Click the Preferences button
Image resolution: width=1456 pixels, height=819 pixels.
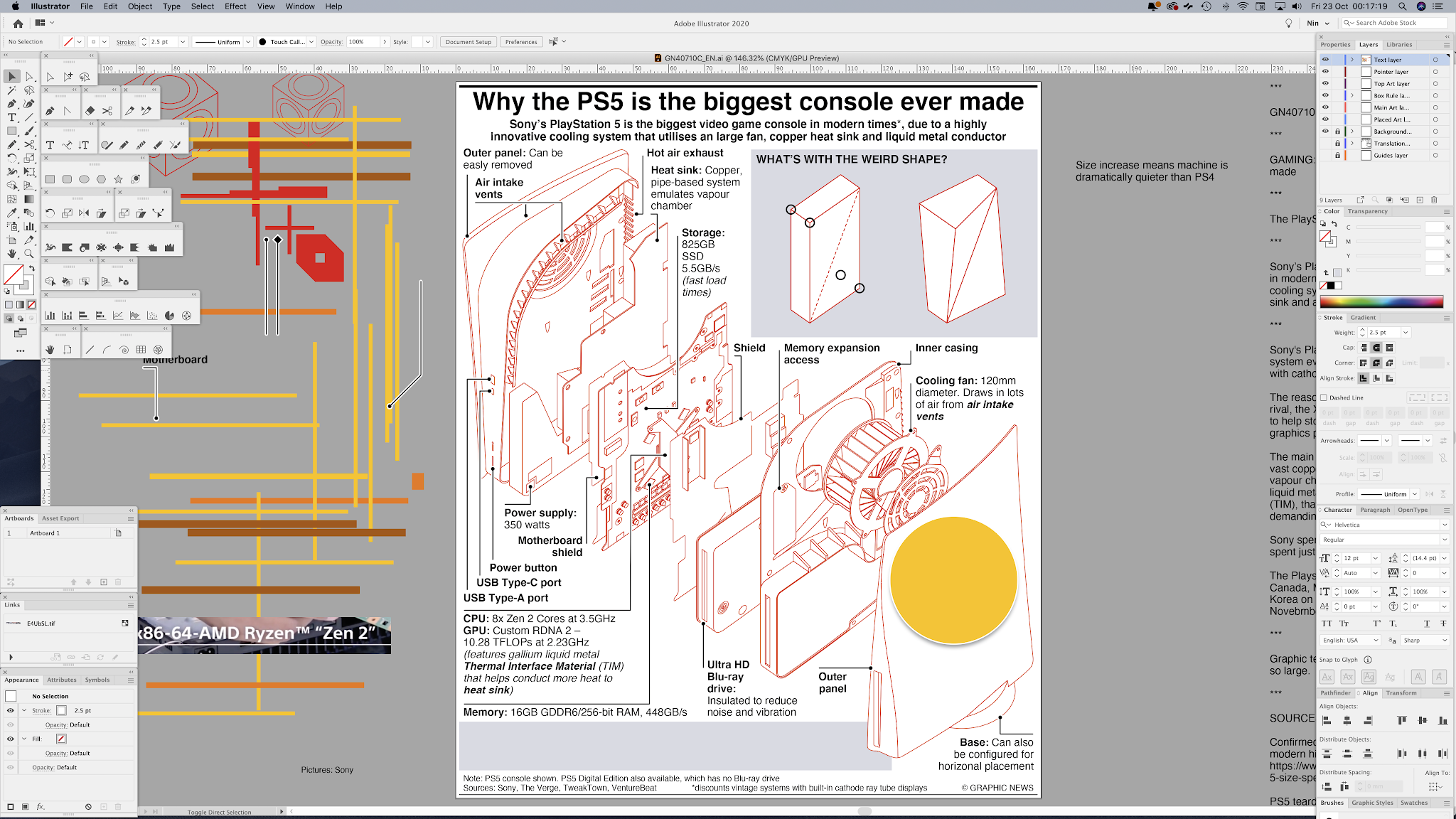(521, 42)
